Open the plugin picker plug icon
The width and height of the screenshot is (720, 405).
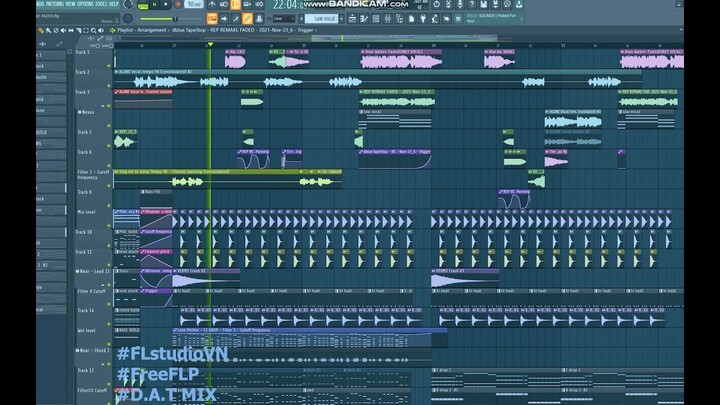[423, 19]
